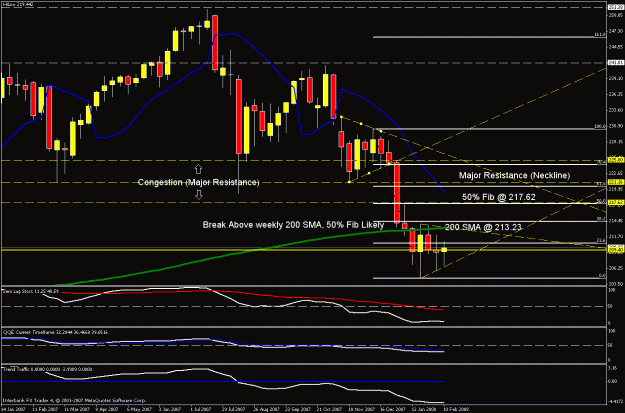
Task: Select the 0.0 Fibonacci level label
Action: [x=603, y=275]
